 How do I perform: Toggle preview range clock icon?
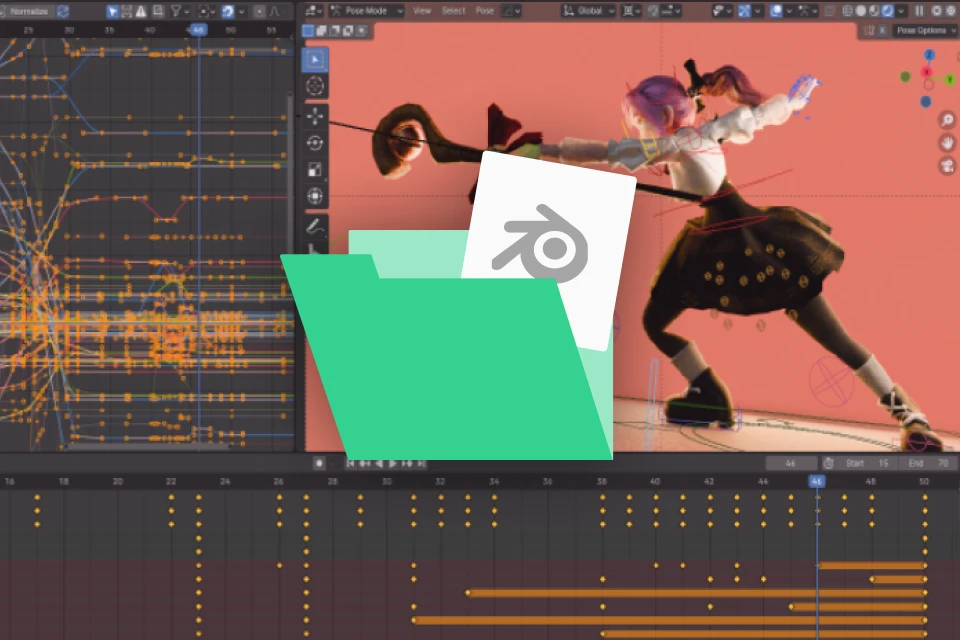click(x=828, y=464)
